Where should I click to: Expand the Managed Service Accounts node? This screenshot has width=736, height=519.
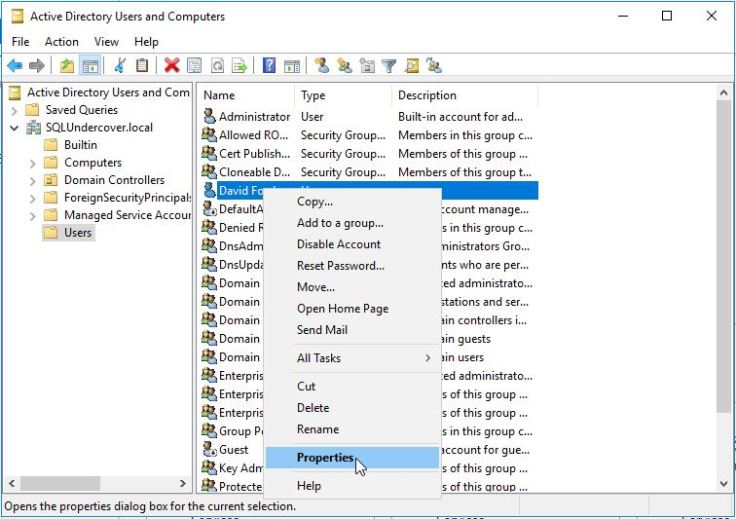pyautogui.click(x=32, y=216)
